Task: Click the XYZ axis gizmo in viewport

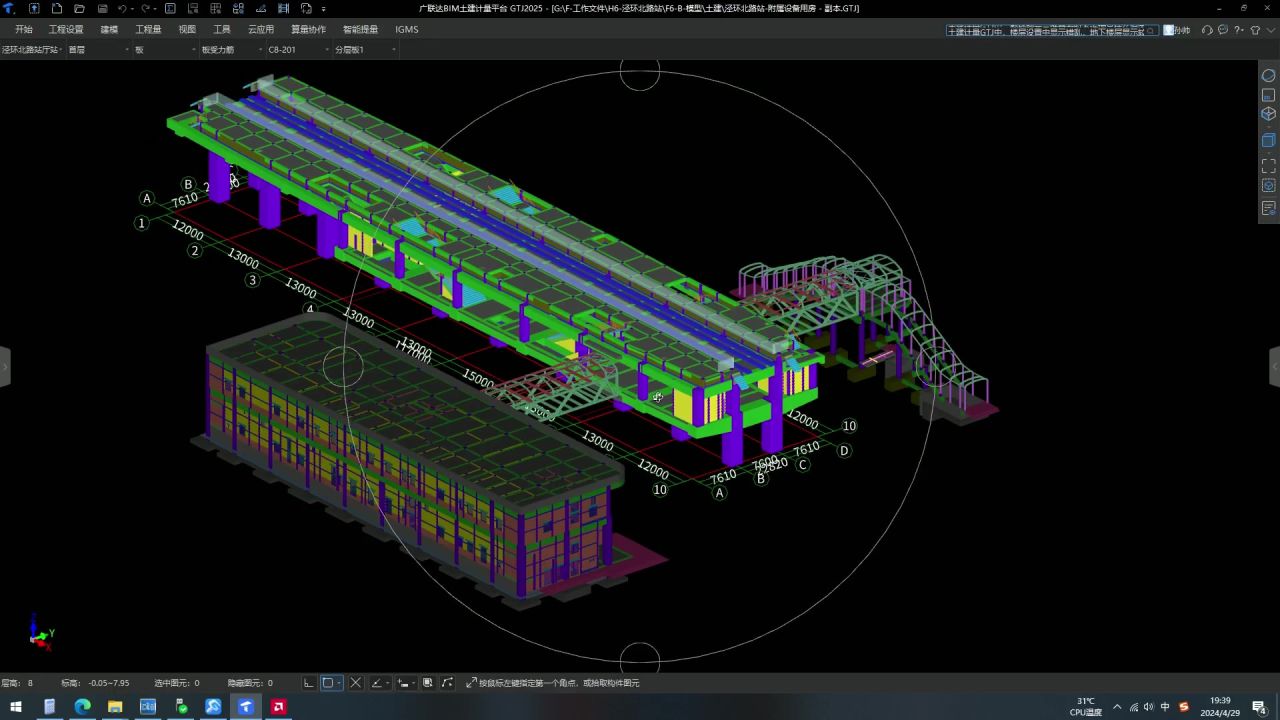Action: (x=40, y=633)
